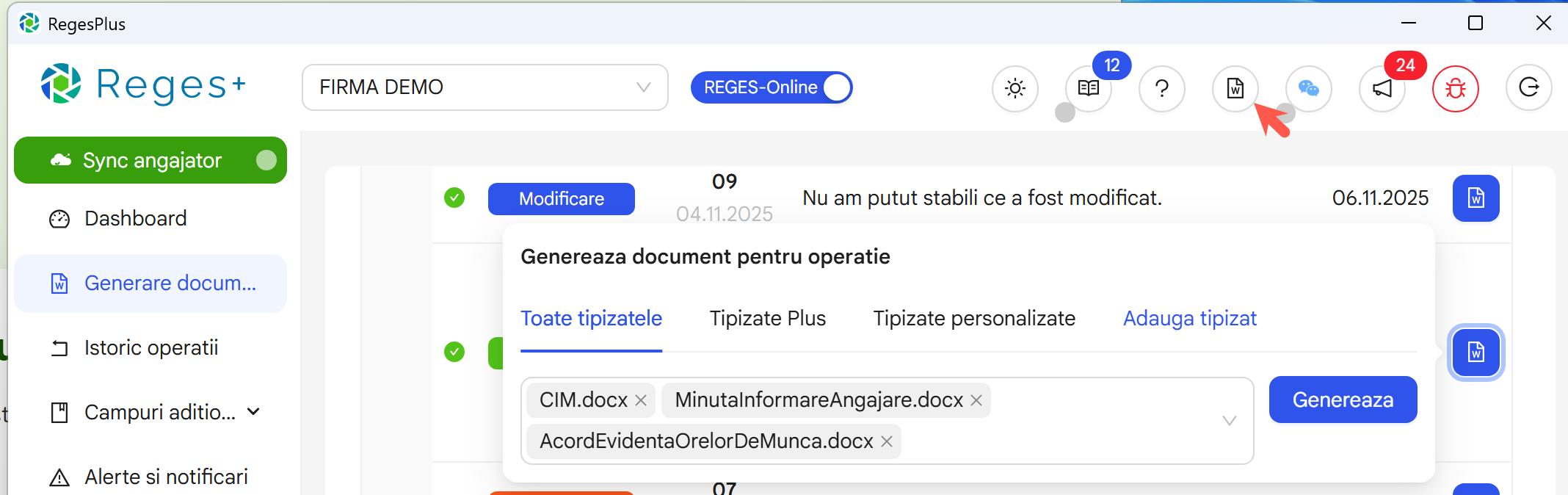Click Sync angajator button
Screen dimensions: 1568x495
150,160
